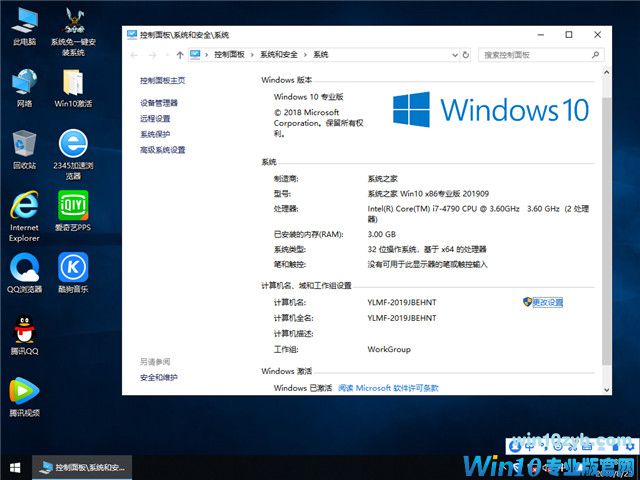The image size is (640, 480).
Task: Go forward using the navigation arrow
Action: pos(153,55)
